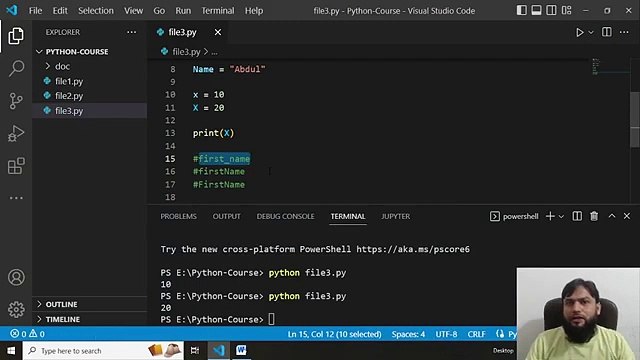Switch to the DEBUG CONSOLE tab
This screenshot has width=640, height=360.
pyautogui.click(x=285, y=216)
